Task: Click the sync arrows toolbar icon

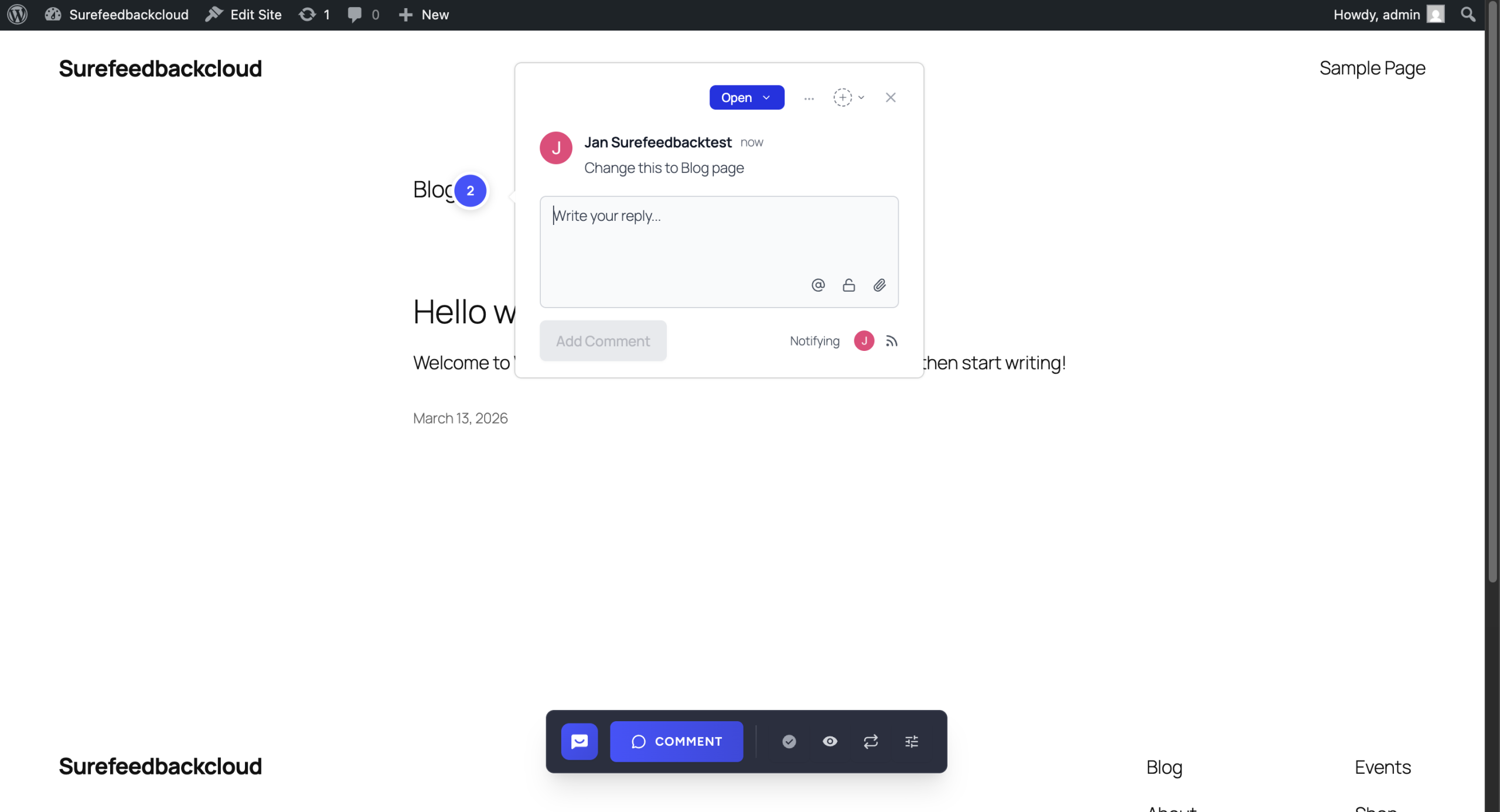Action: point(870,741)
